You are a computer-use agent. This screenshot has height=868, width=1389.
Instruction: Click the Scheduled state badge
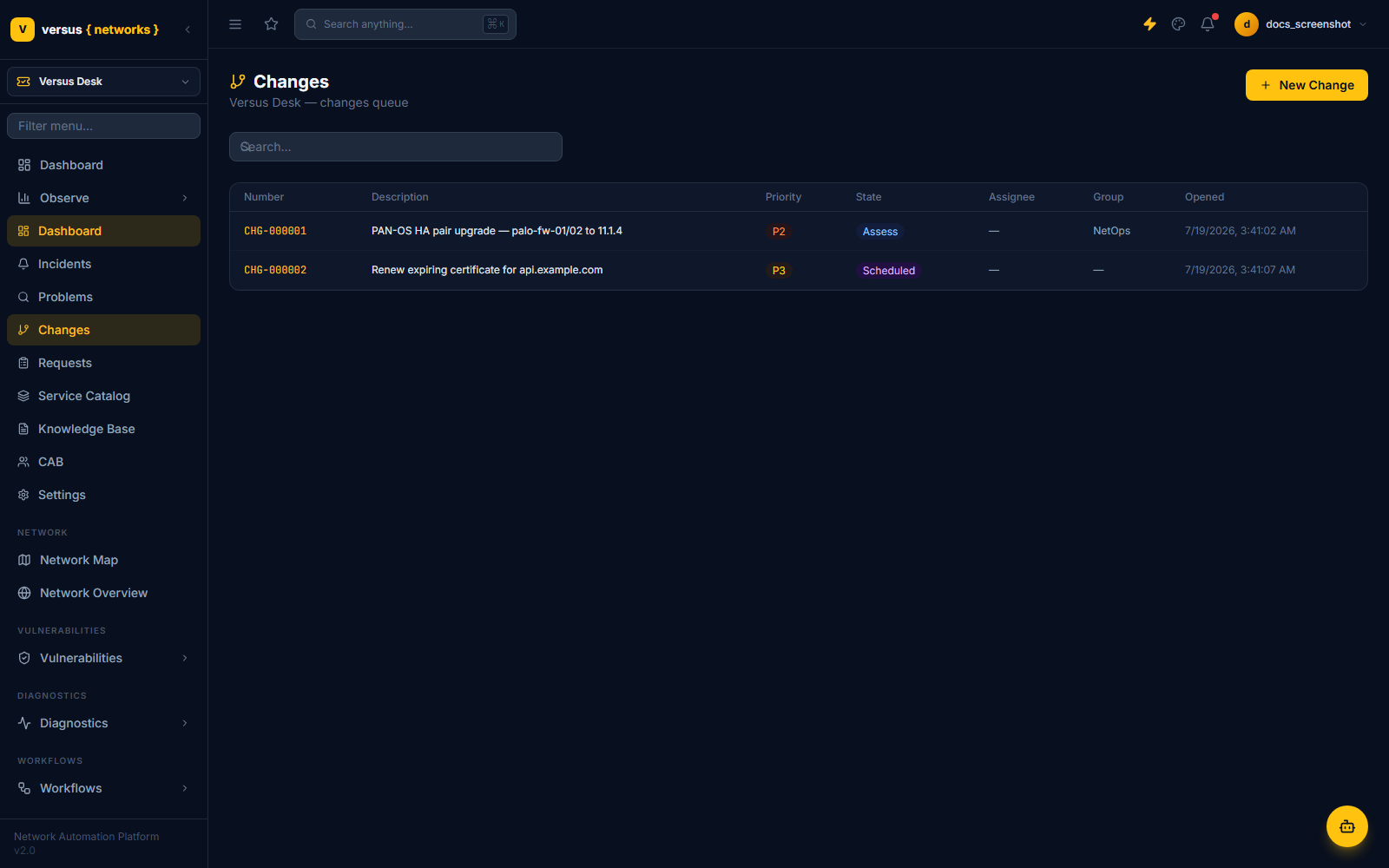(889, 271)
